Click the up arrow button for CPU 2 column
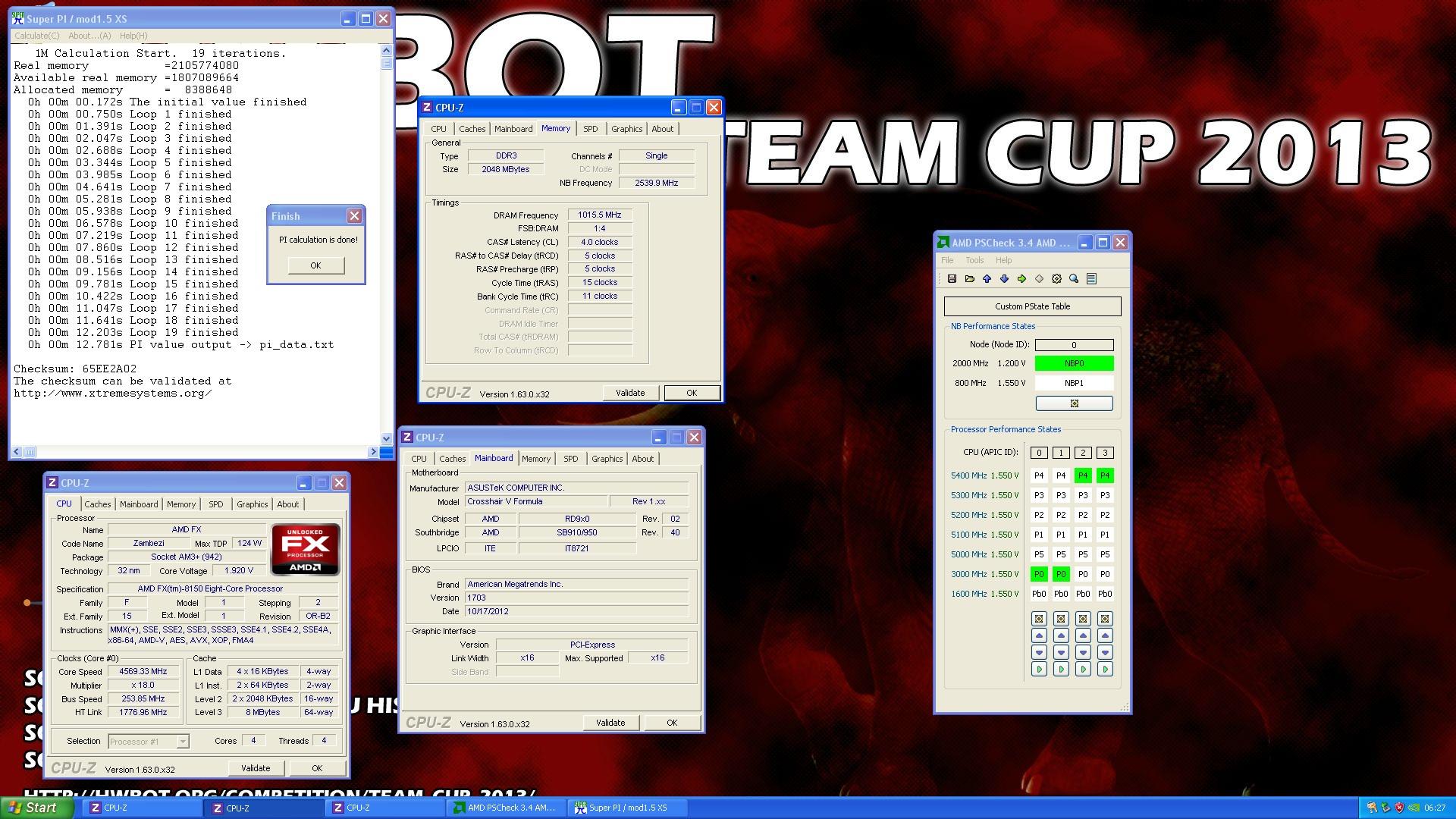This screenshot has height=819, width=1456. pyautogui.click(x=1083, y=635)
